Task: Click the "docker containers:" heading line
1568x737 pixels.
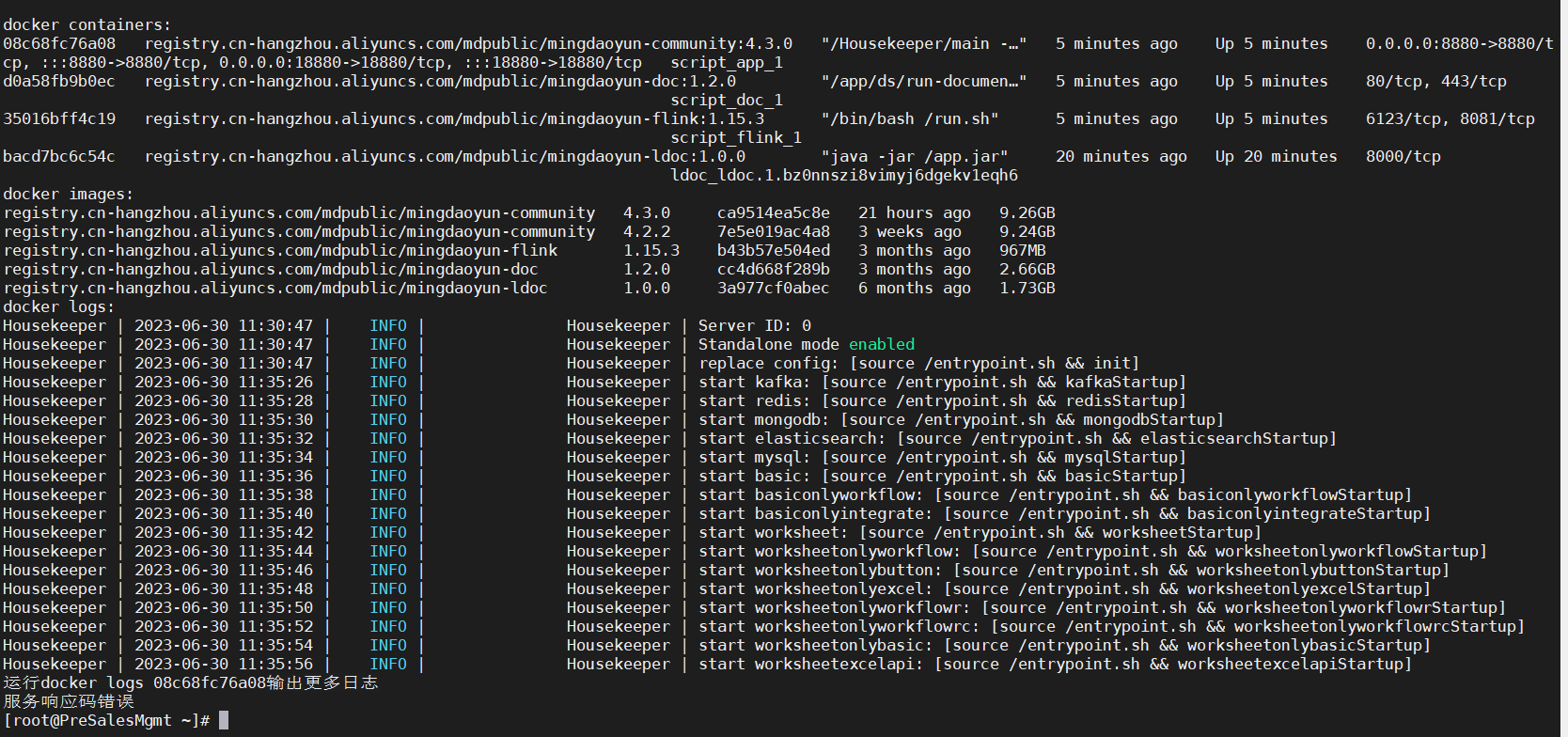Action: click(x=86, y=24)
